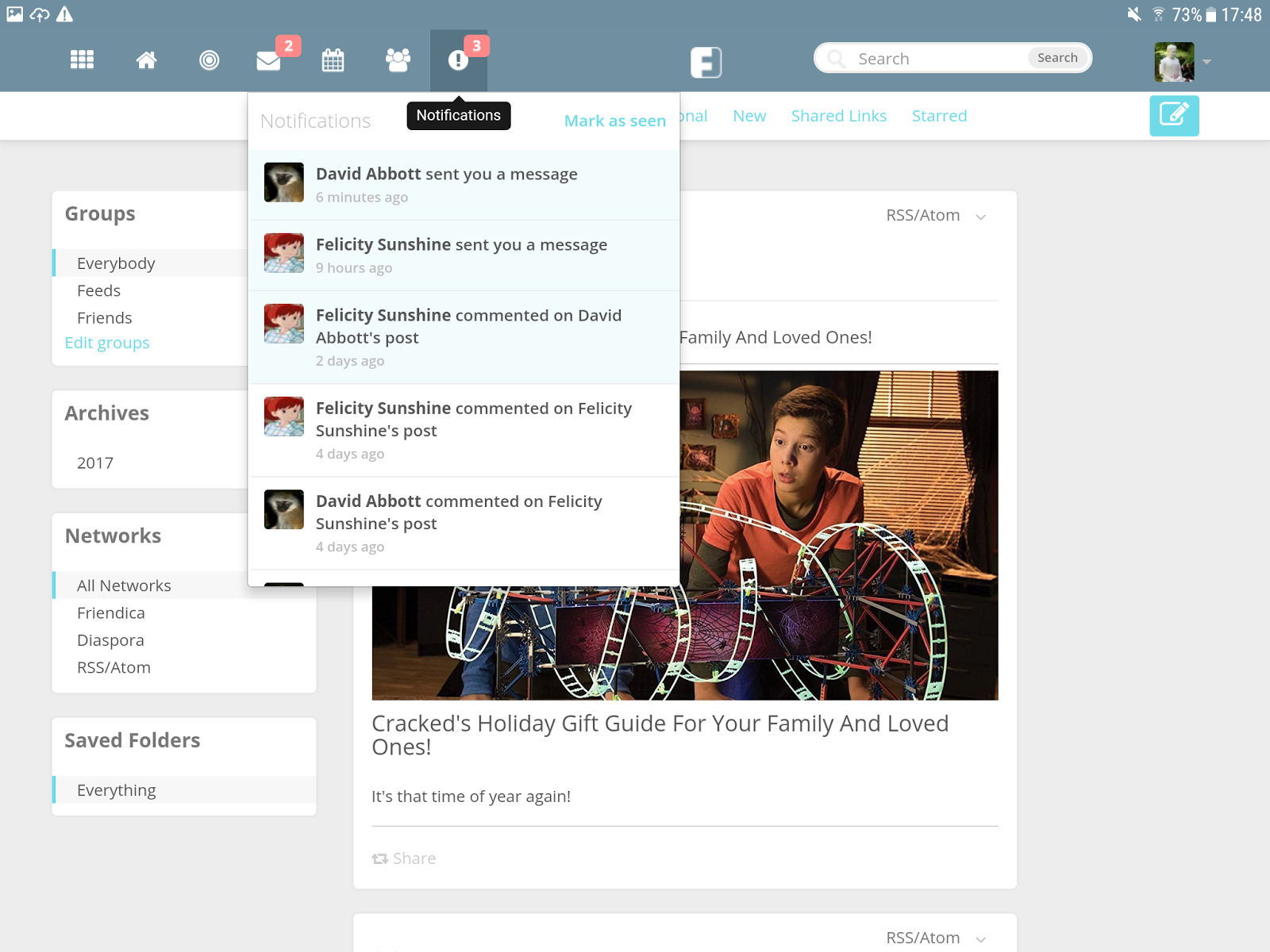This screenshot has width=1270, height=952.
Task: Open a new post with the compose icon
Action: [1174, 116]
